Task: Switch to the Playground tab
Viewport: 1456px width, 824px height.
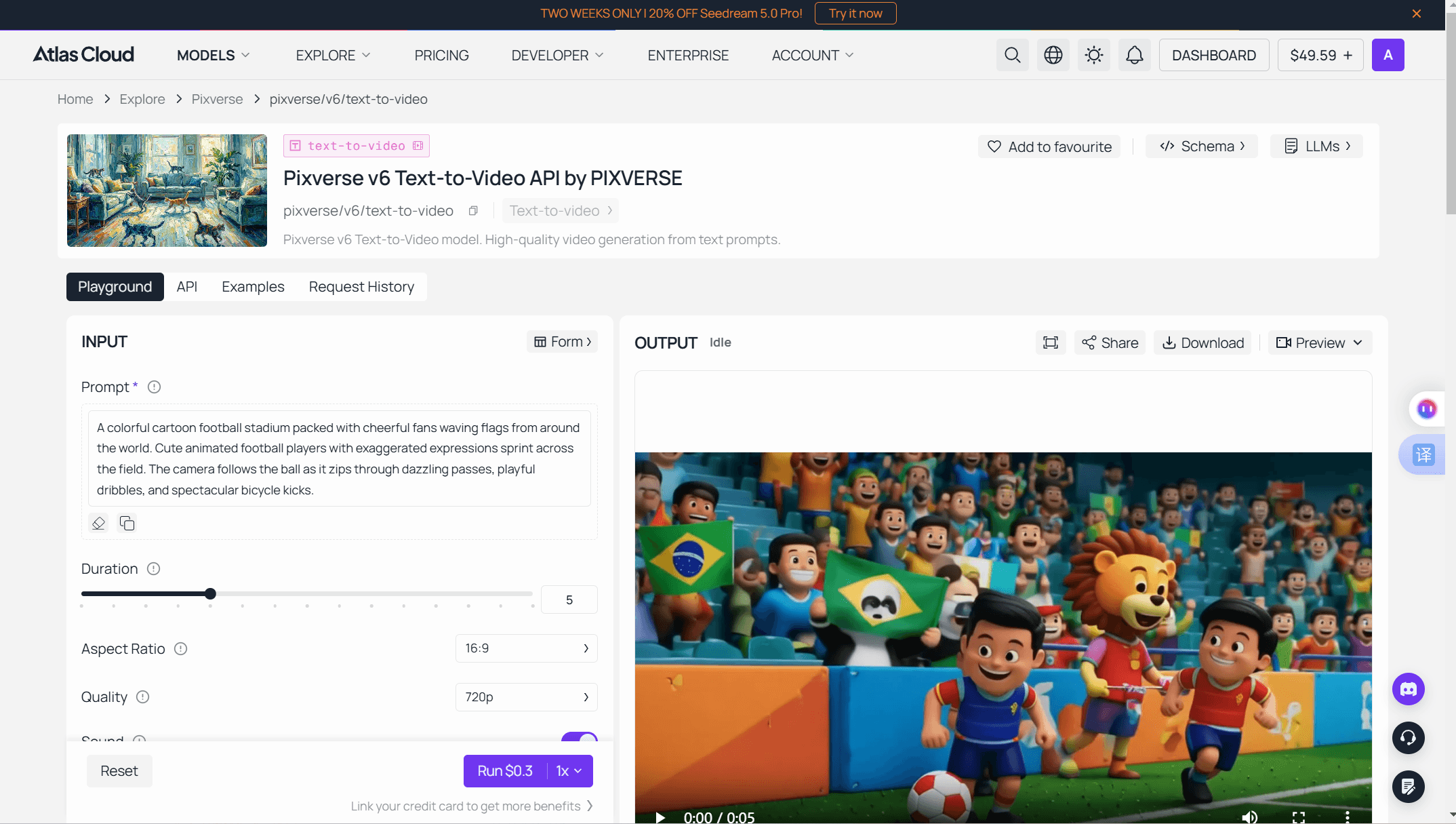Action: coord(115,287)
